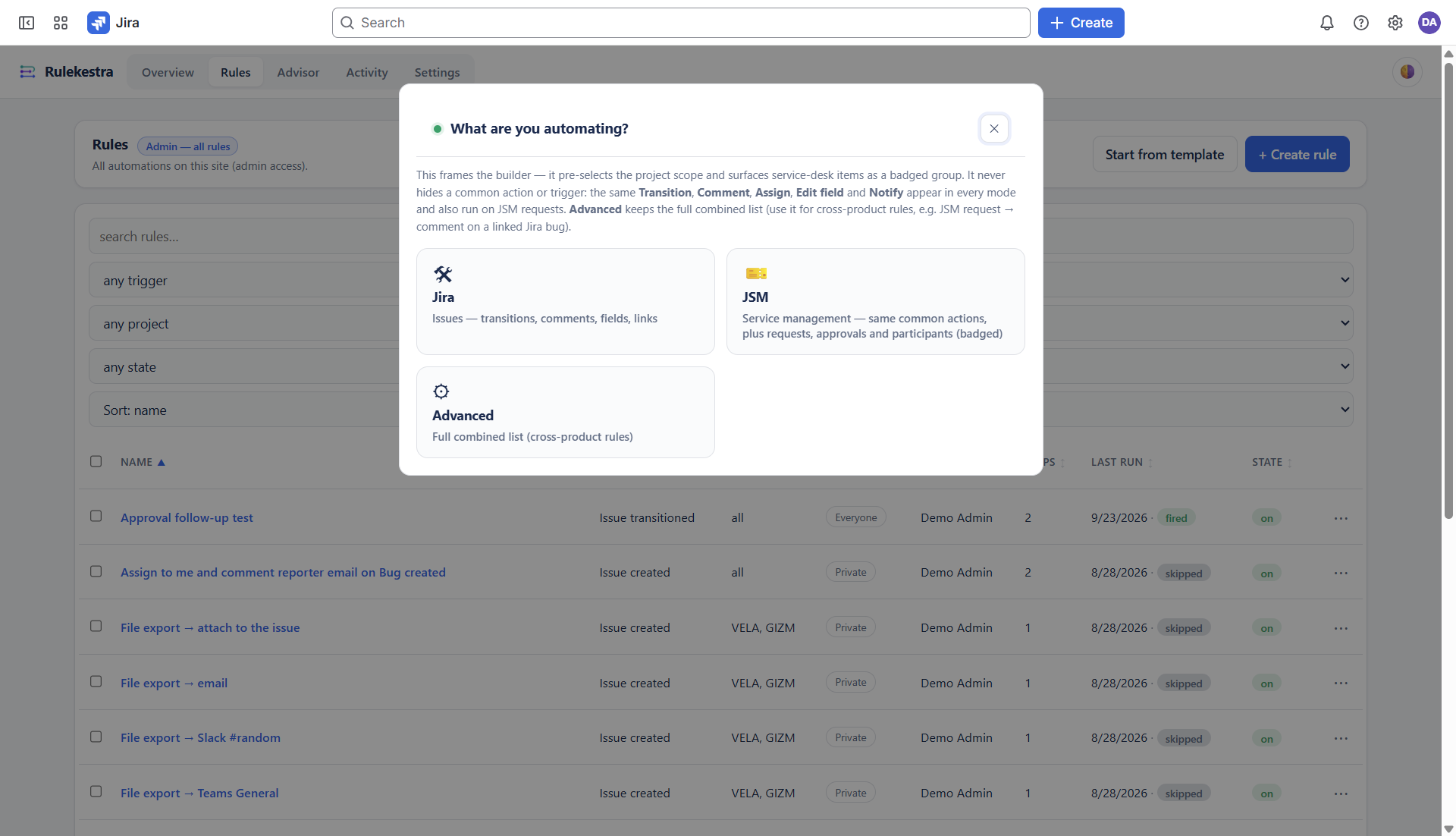This screenshot has height=836, width=1456.
Task: Sort by the STATE column
Action: point(1272,462)
